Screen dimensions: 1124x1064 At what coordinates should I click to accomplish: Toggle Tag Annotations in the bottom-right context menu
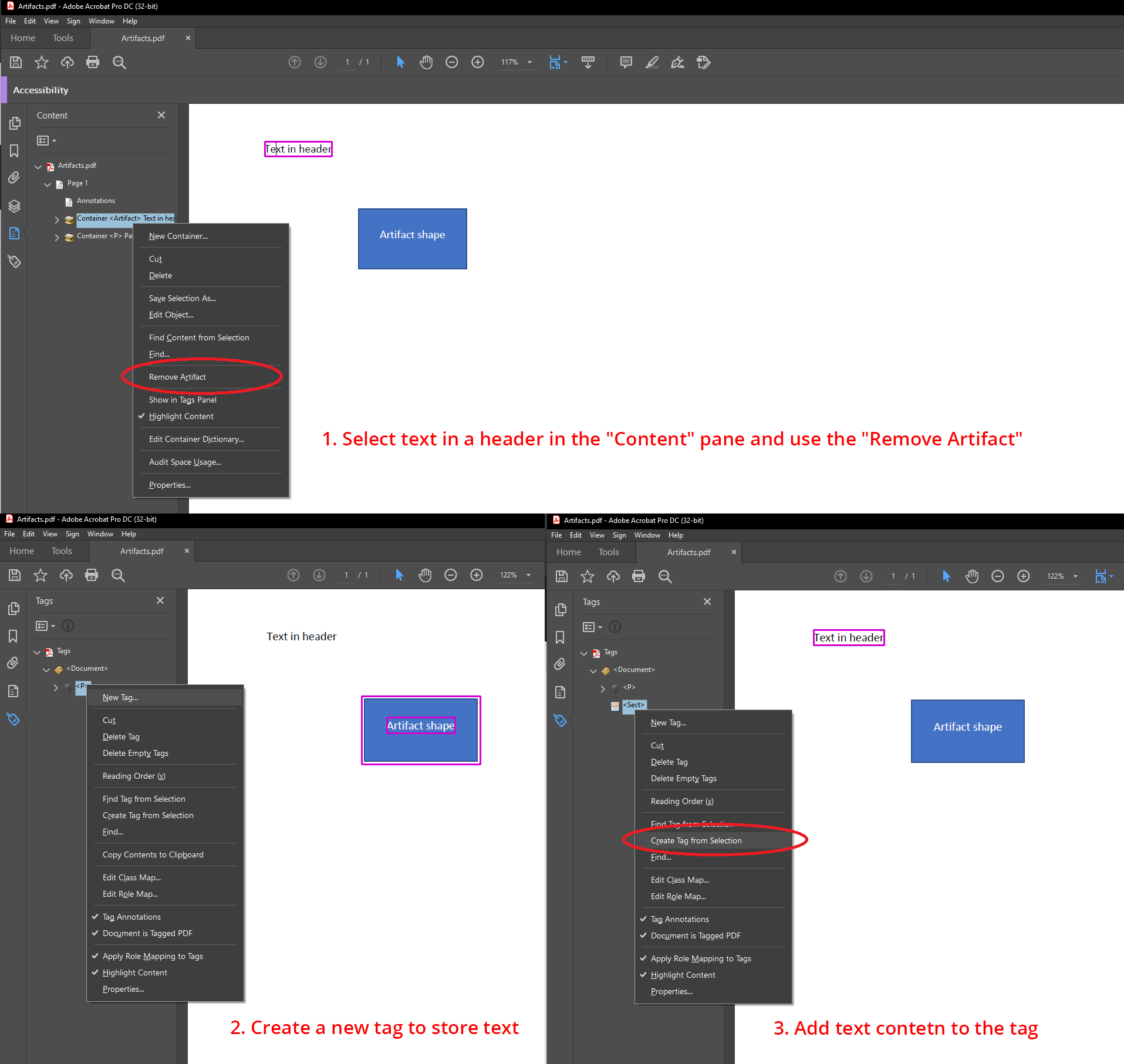[x=680, y=919]
